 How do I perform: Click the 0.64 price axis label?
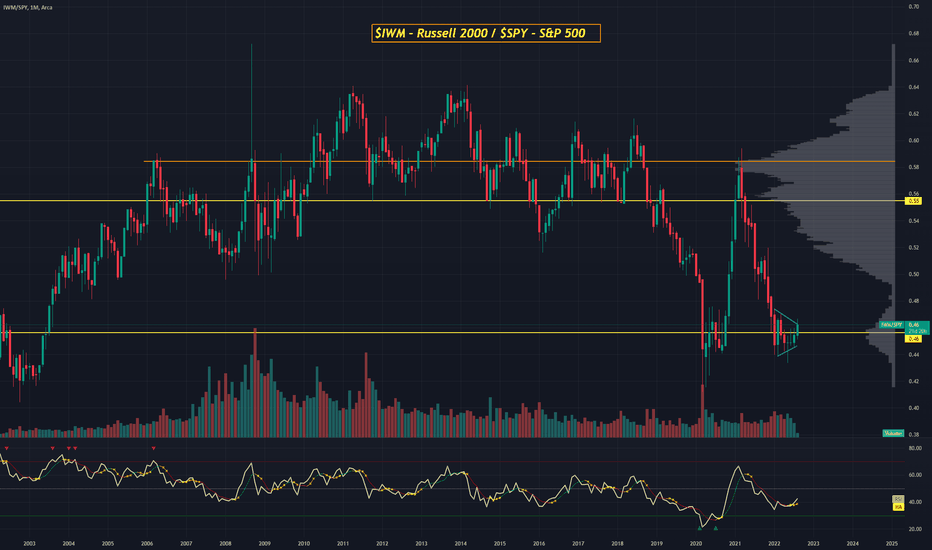click(x=914, y=87)
